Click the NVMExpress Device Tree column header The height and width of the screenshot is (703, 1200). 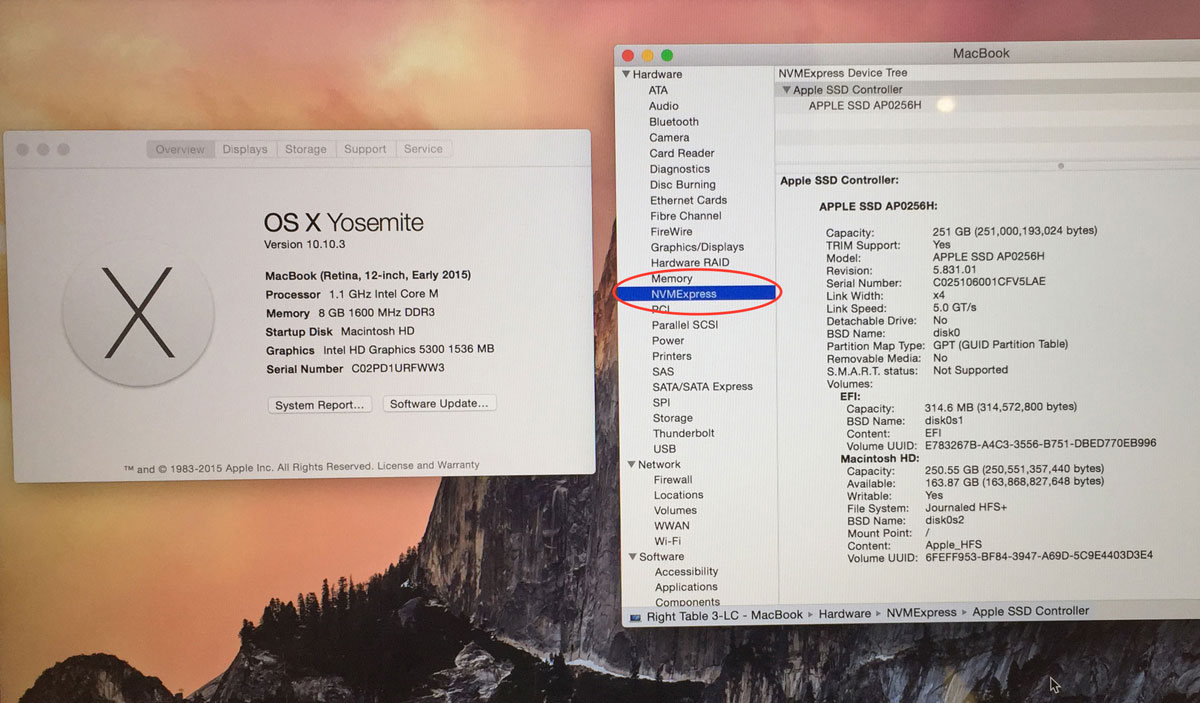843,73
